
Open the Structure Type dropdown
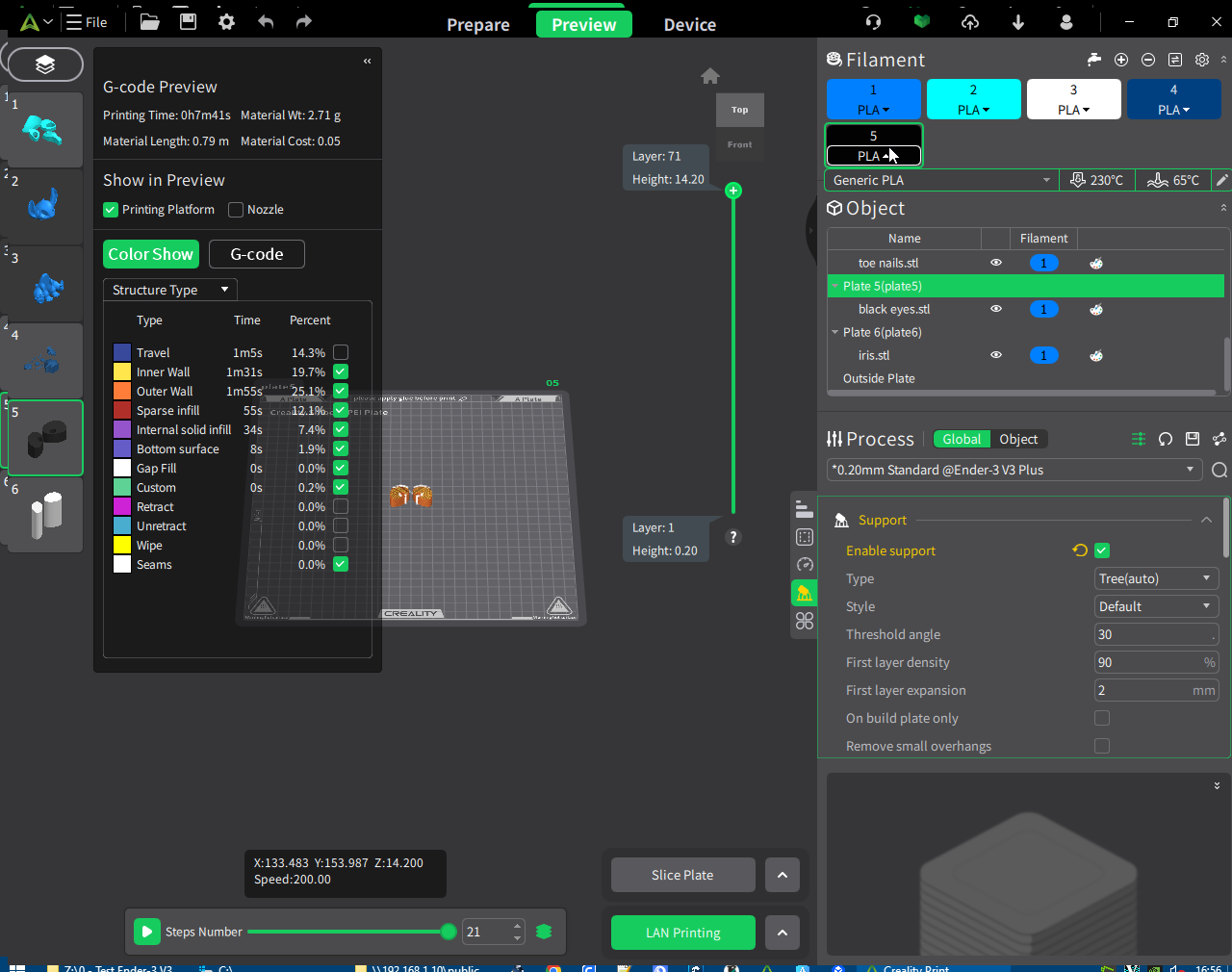tap(169, 290)
